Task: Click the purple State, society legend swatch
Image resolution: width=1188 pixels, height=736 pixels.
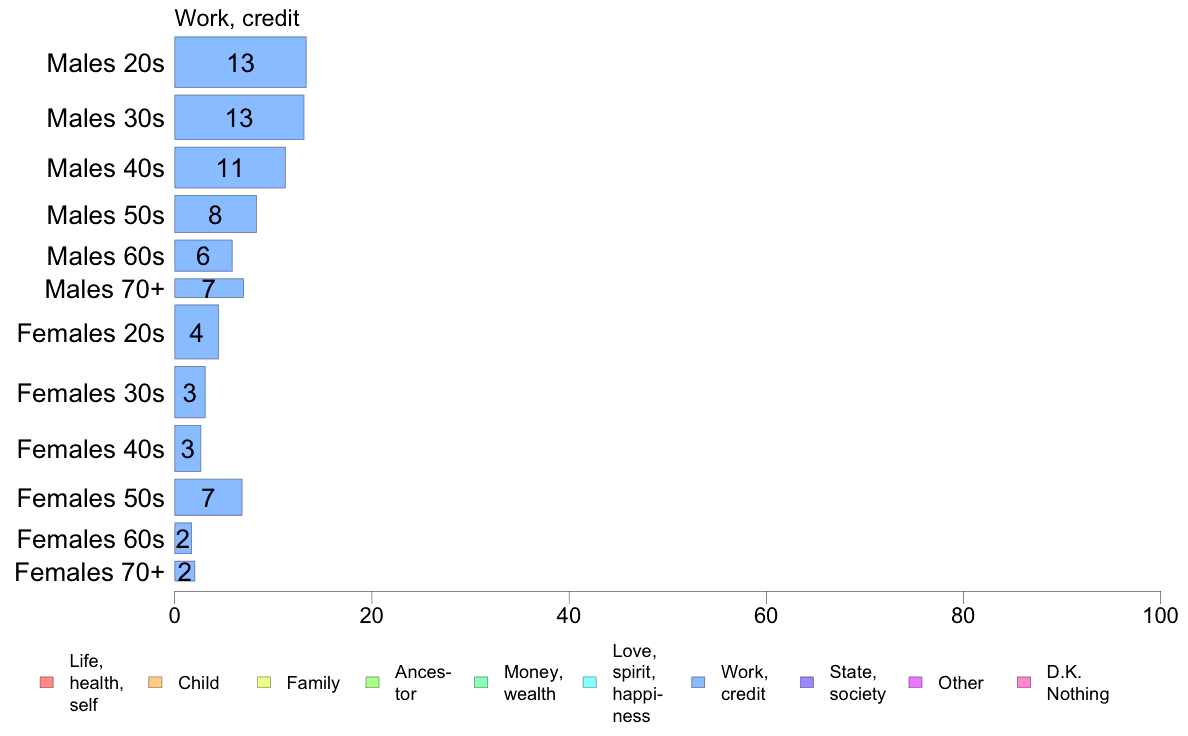Action: point(807,683)
